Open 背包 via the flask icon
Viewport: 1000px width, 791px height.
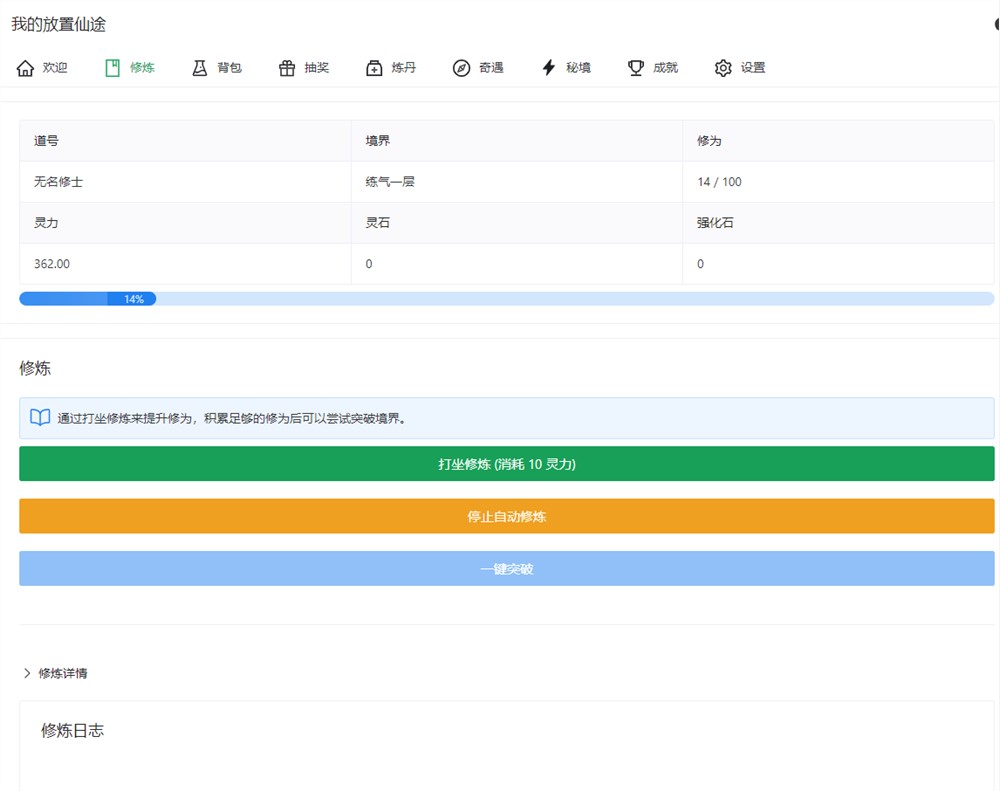click(x=200, y=68)
